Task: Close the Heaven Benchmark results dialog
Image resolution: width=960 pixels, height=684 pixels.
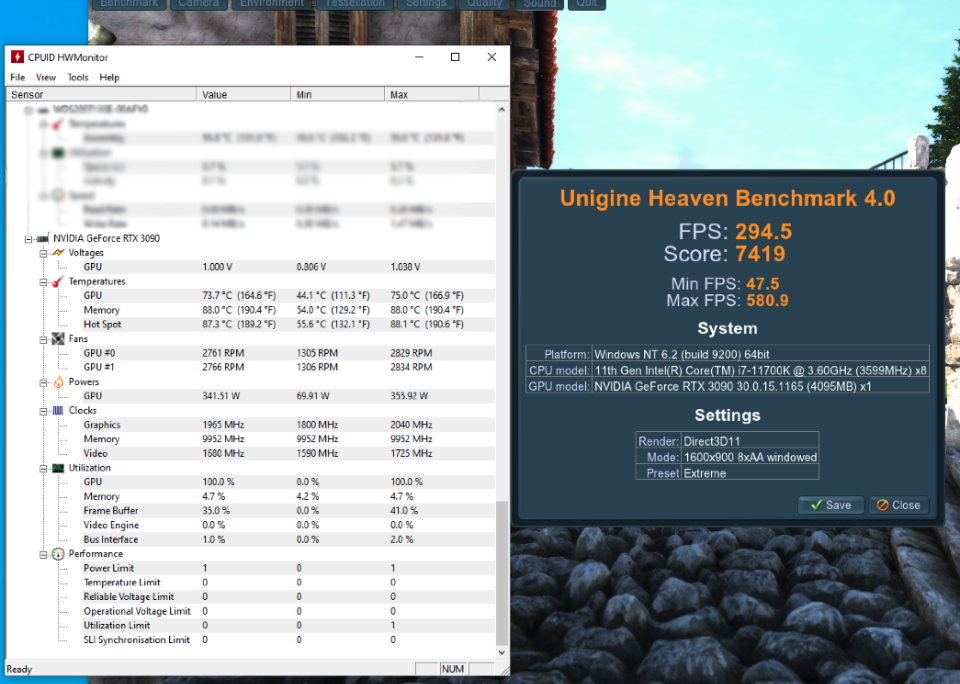Action: [x=898, y=505]
